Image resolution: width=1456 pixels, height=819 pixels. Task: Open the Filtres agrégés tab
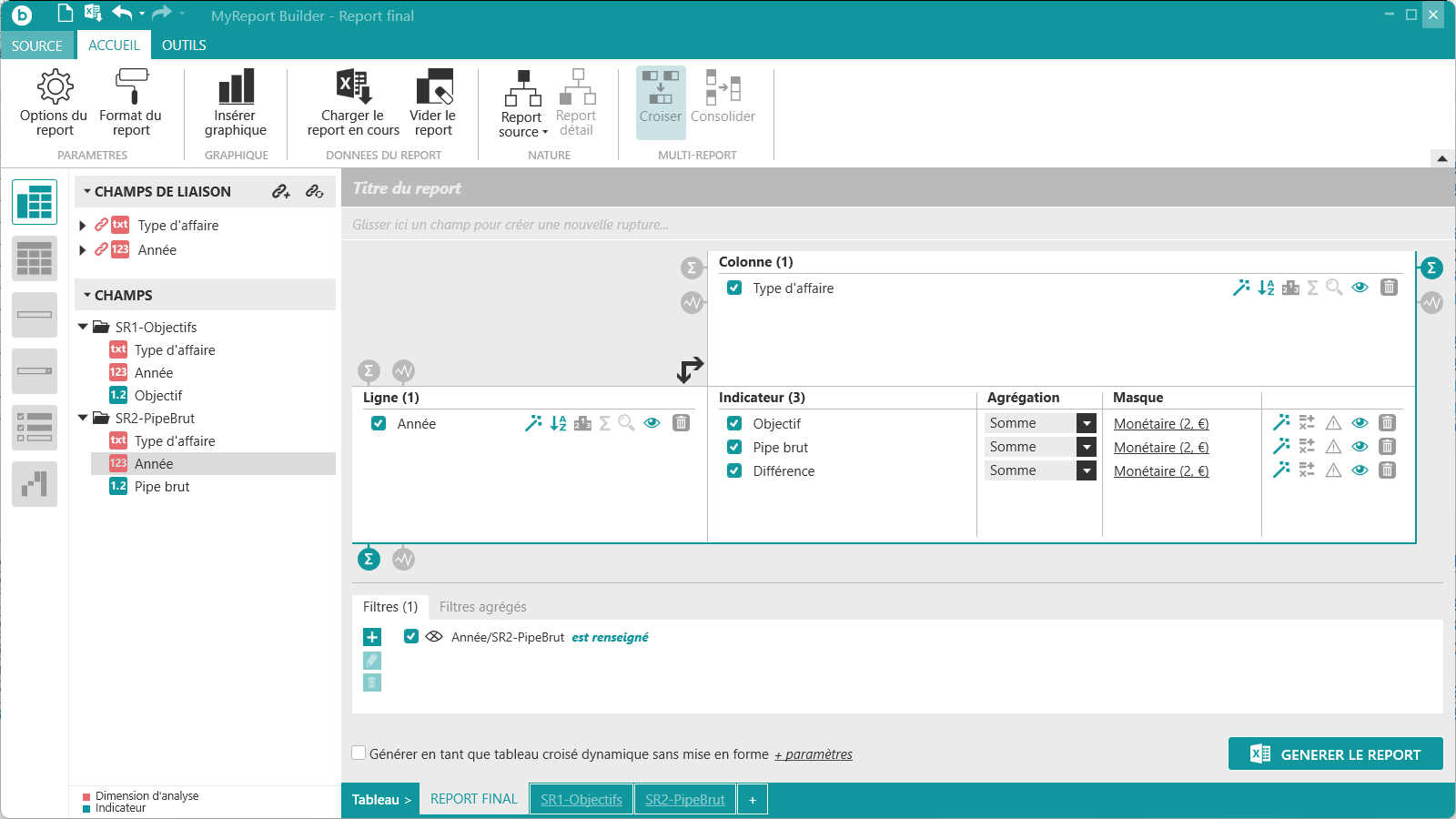[x=482, y=607]
